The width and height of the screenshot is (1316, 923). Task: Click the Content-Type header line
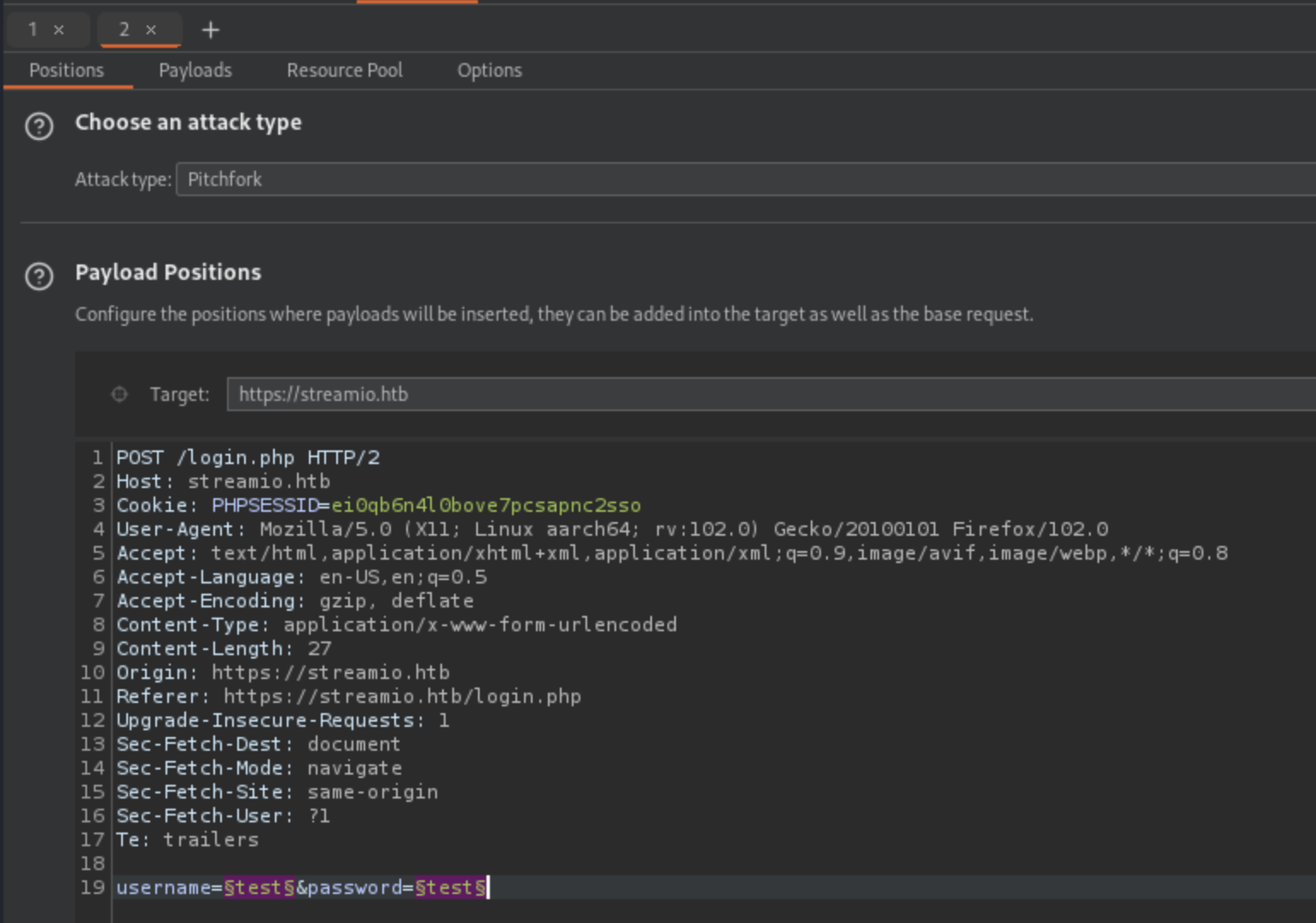pos(397,624)
